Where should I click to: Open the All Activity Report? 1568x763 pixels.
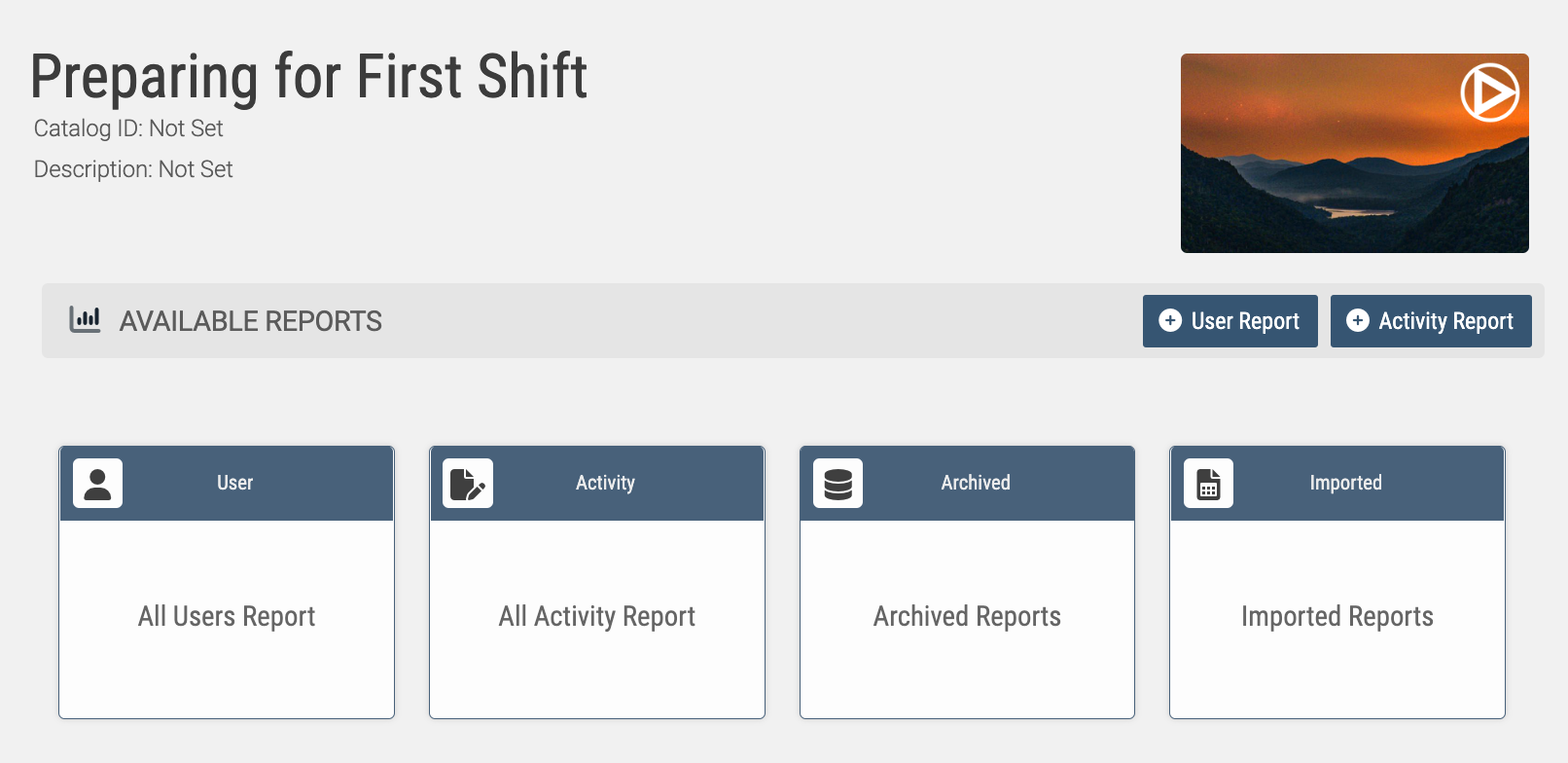[x=597, y=617]
